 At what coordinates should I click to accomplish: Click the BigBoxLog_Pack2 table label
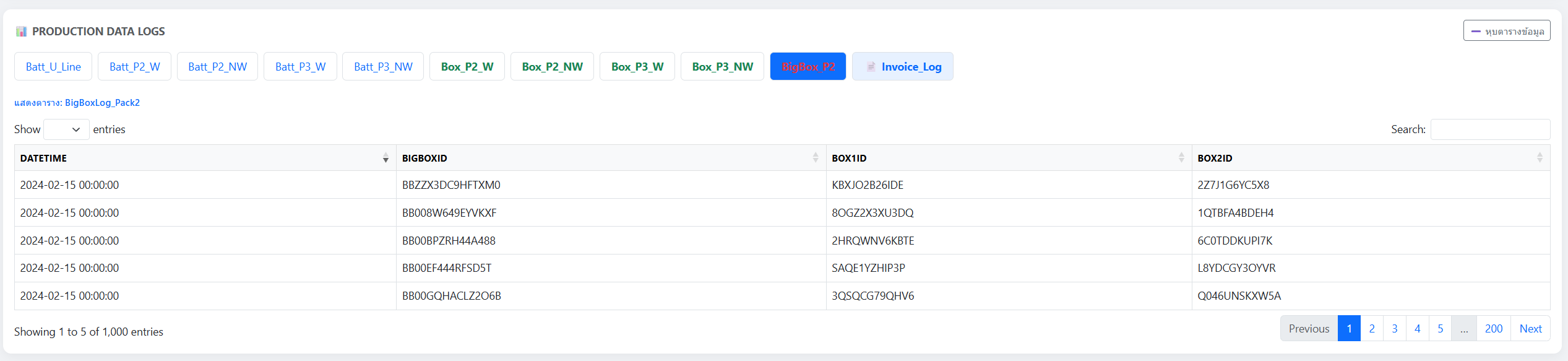[x=102, y=103]
